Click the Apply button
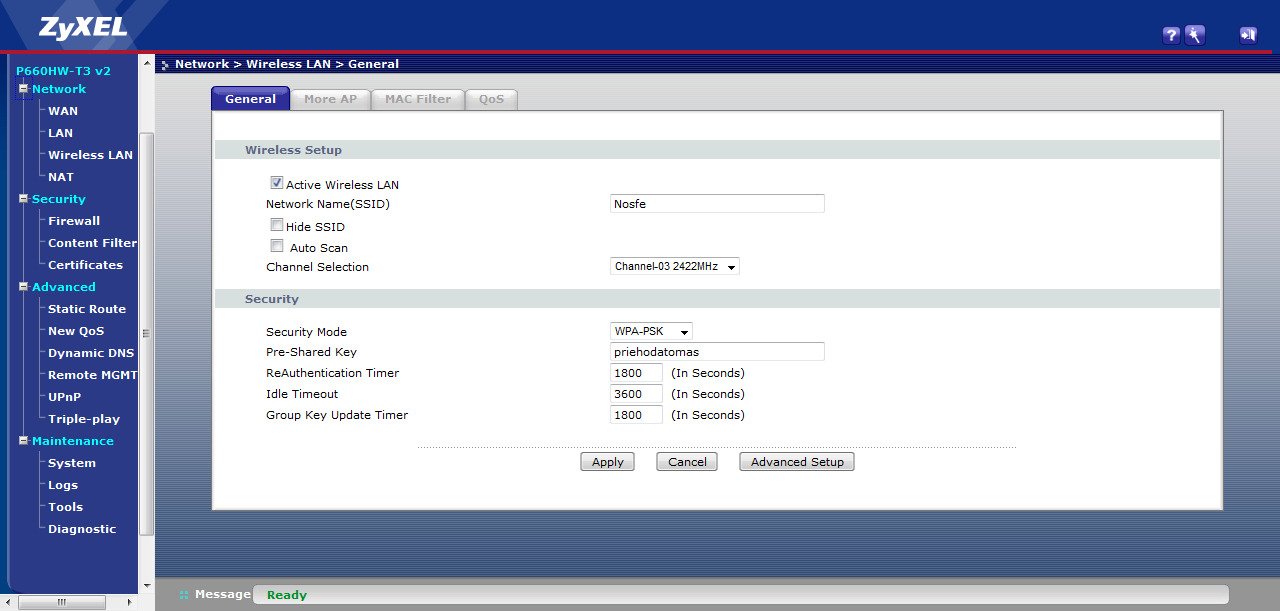 coord(607,462)
